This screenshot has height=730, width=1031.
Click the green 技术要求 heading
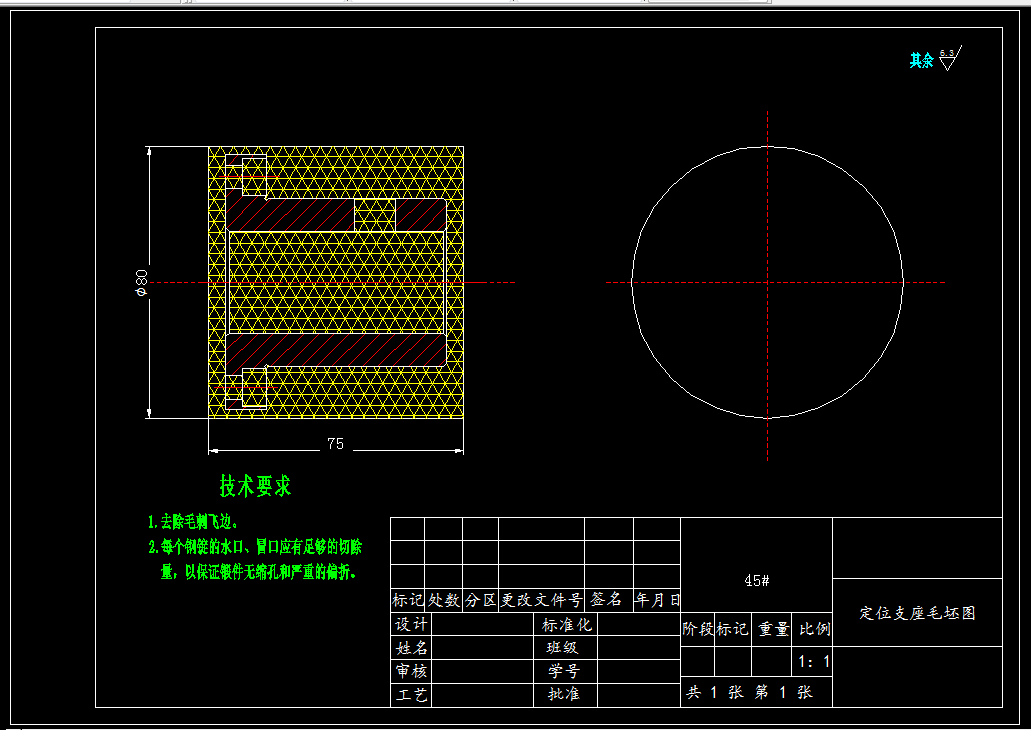click(255, 486)
